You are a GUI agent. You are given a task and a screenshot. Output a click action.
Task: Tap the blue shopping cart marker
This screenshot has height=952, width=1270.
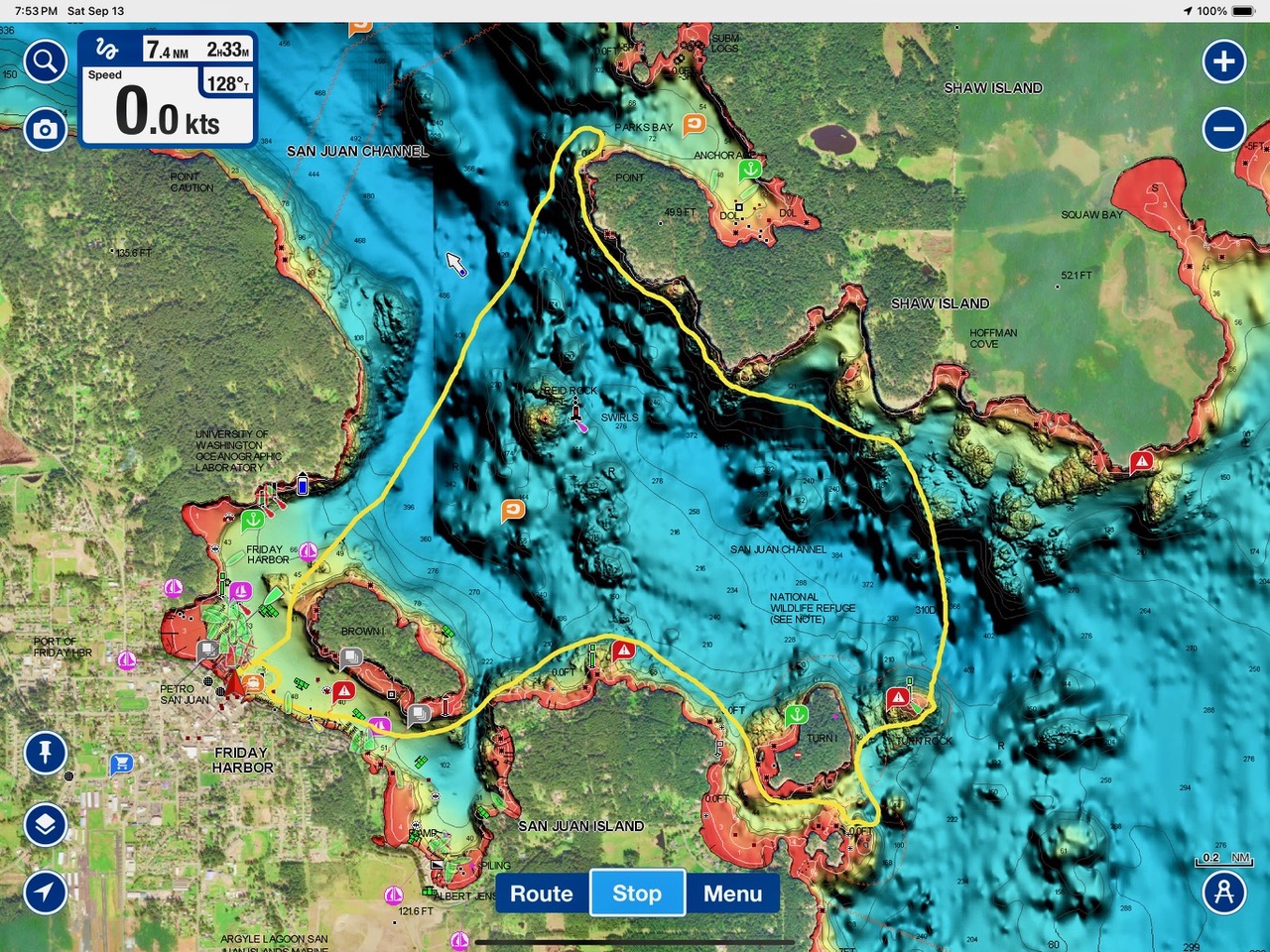point(121,763)
